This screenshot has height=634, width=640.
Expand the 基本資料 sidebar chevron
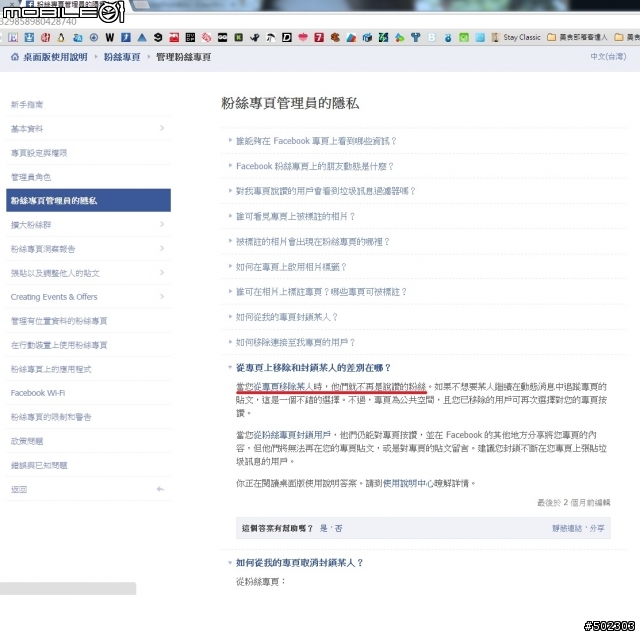pos(162,128)
